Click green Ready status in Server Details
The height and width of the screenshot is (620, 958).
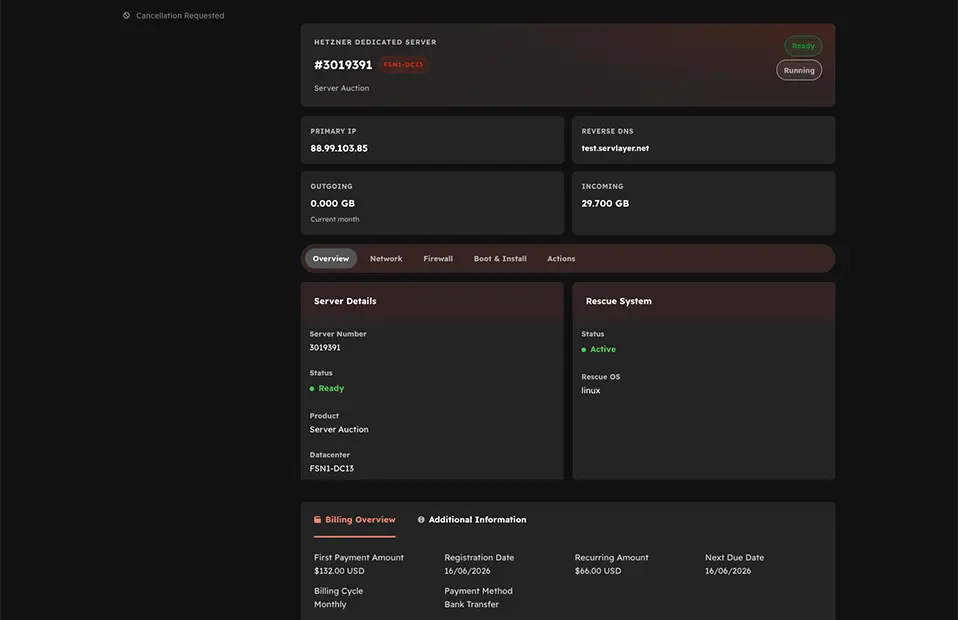[327, 388]
